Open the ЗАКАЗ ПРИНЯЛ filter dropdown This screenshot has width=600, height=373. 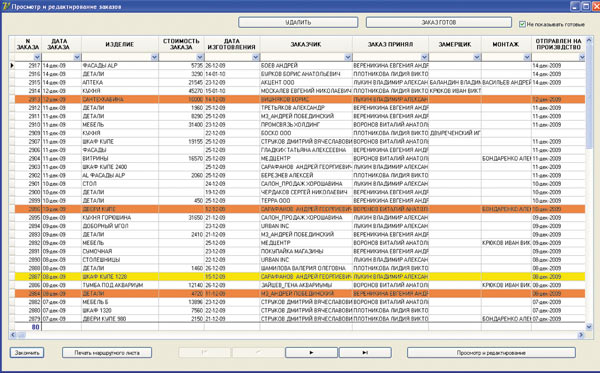[424, 57]
